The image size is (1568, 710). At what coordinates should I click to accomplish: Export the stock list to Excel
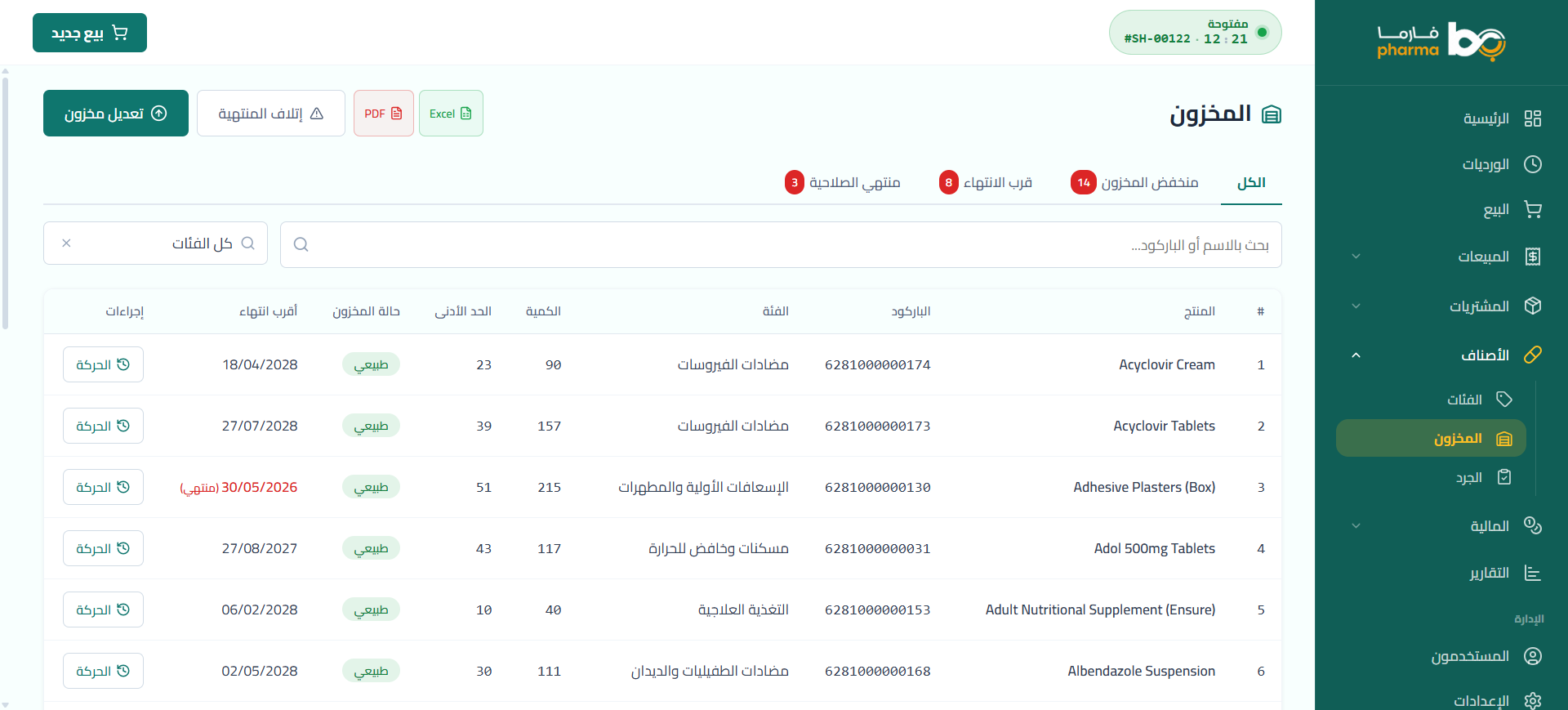pyautogui.click(x=451, y=114)
